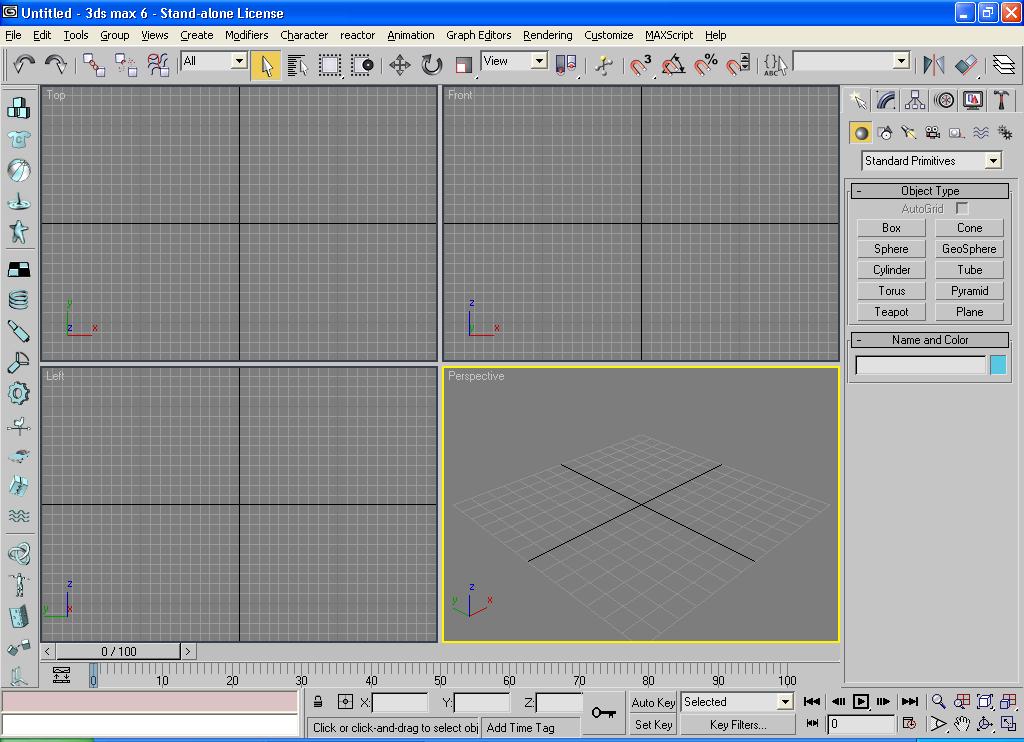Open Named Selection Sets editor icon
This screenshot has height=742, width=1024.
(775, 65)
